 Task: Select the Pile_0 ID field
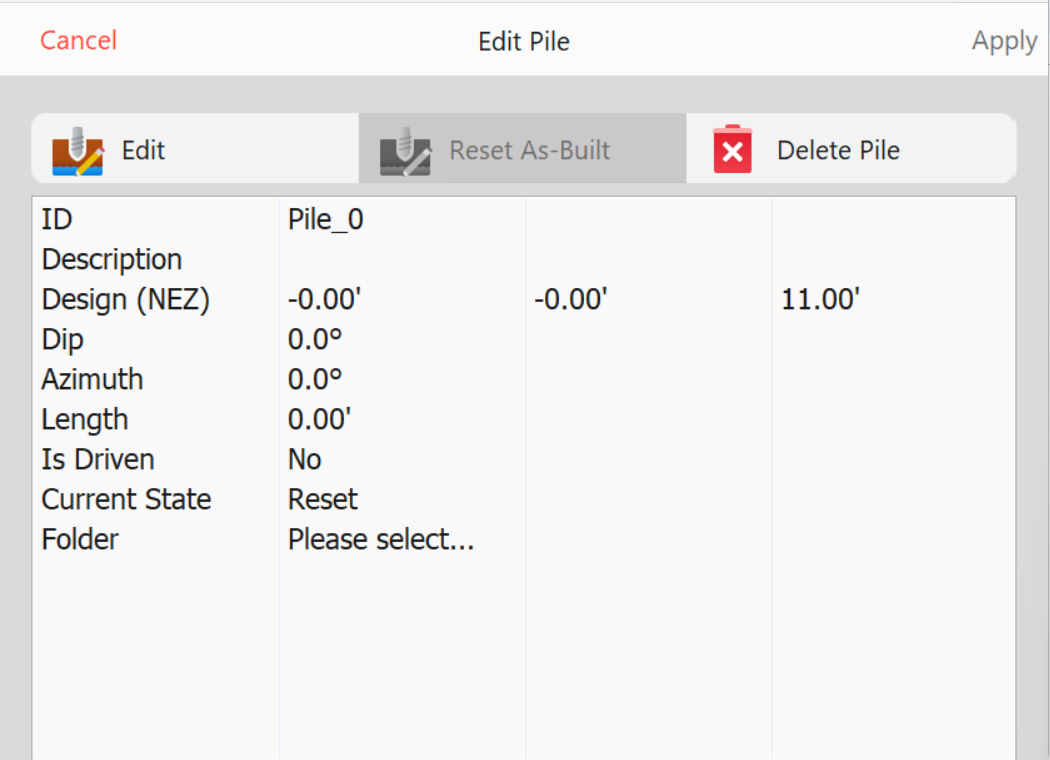(x=325, y=220)
